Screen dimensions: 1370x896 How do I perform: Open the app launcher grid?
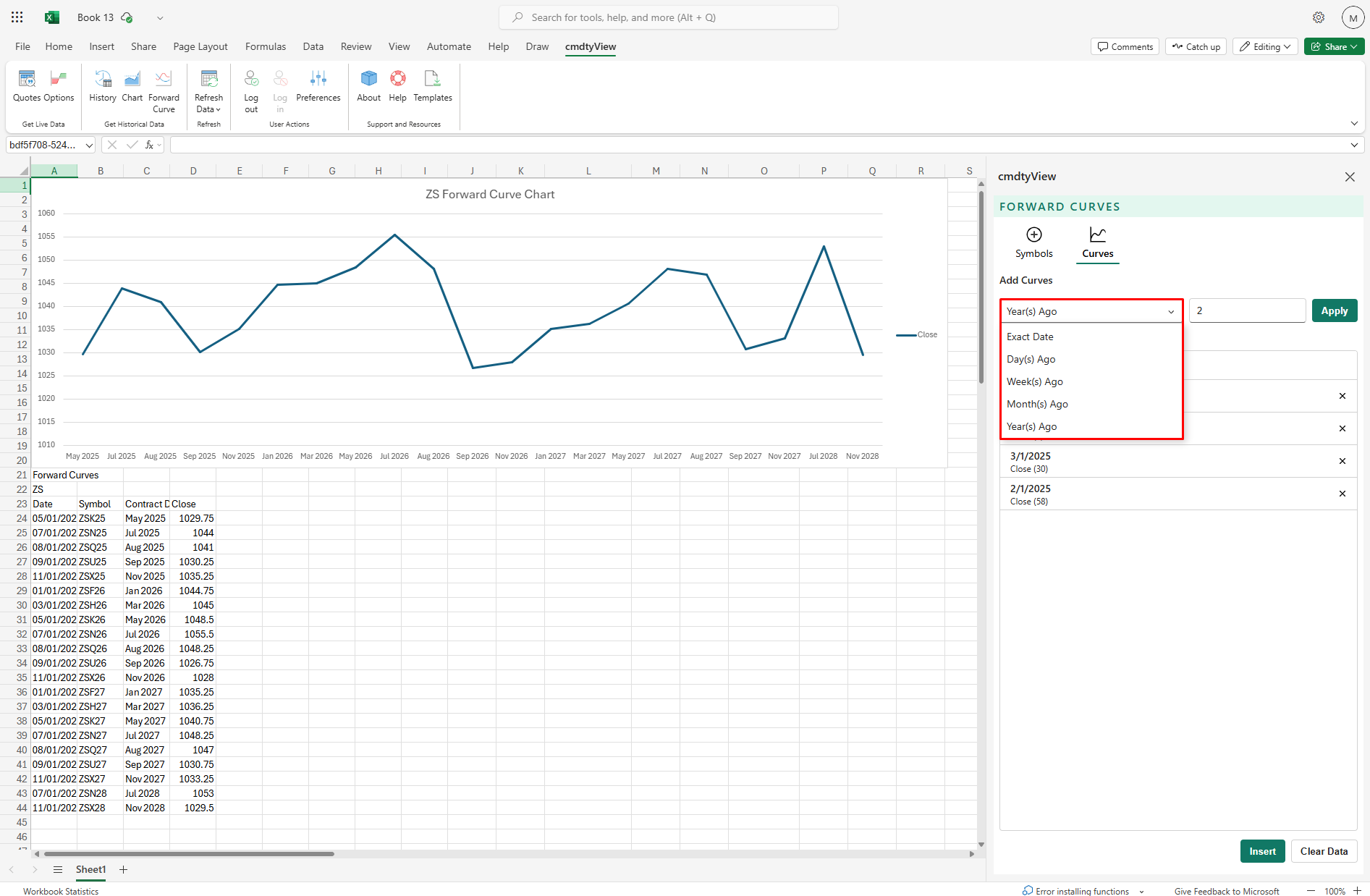[x=17, y=17]
